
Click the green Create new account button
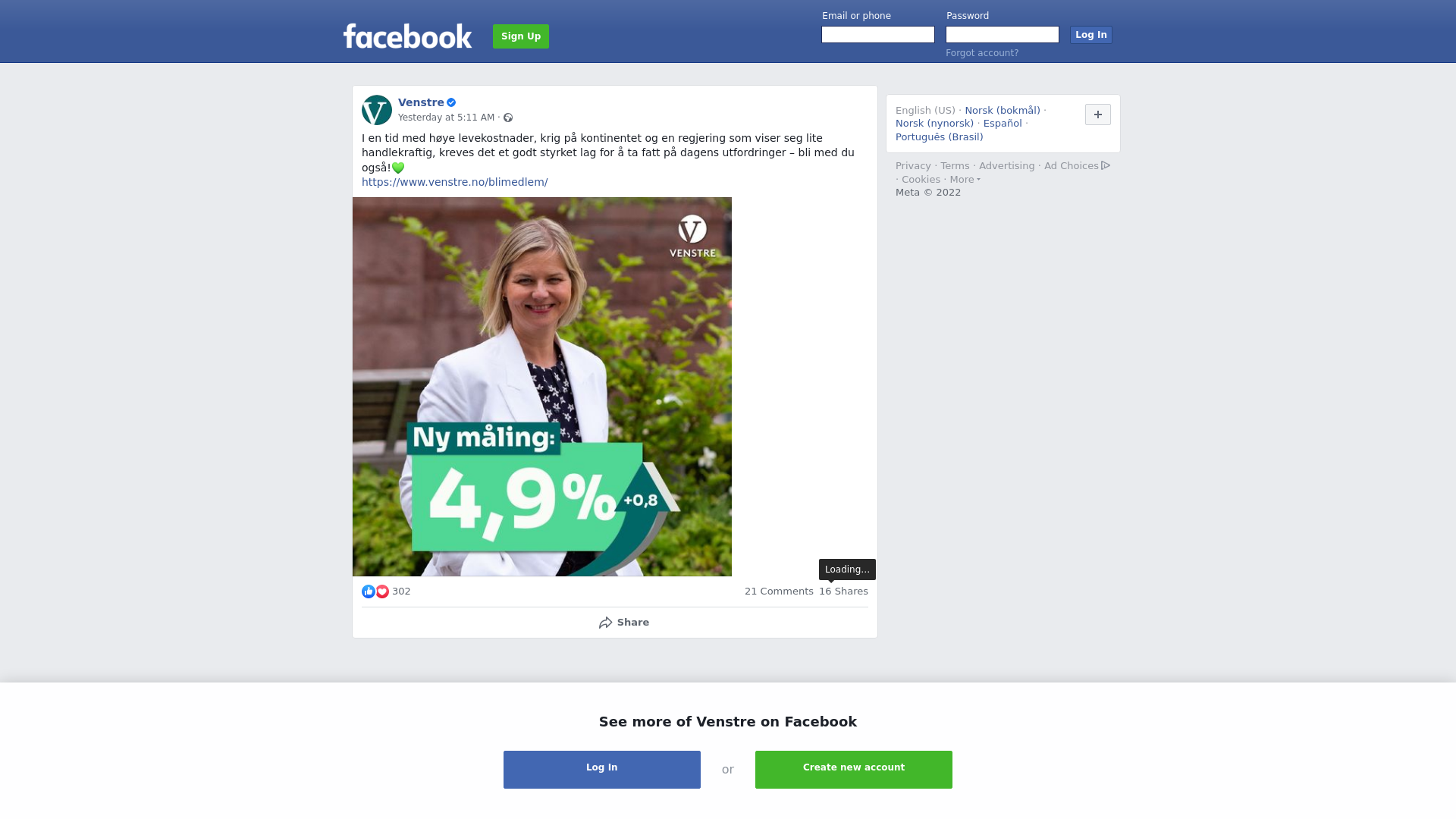[x=854, y=770]
